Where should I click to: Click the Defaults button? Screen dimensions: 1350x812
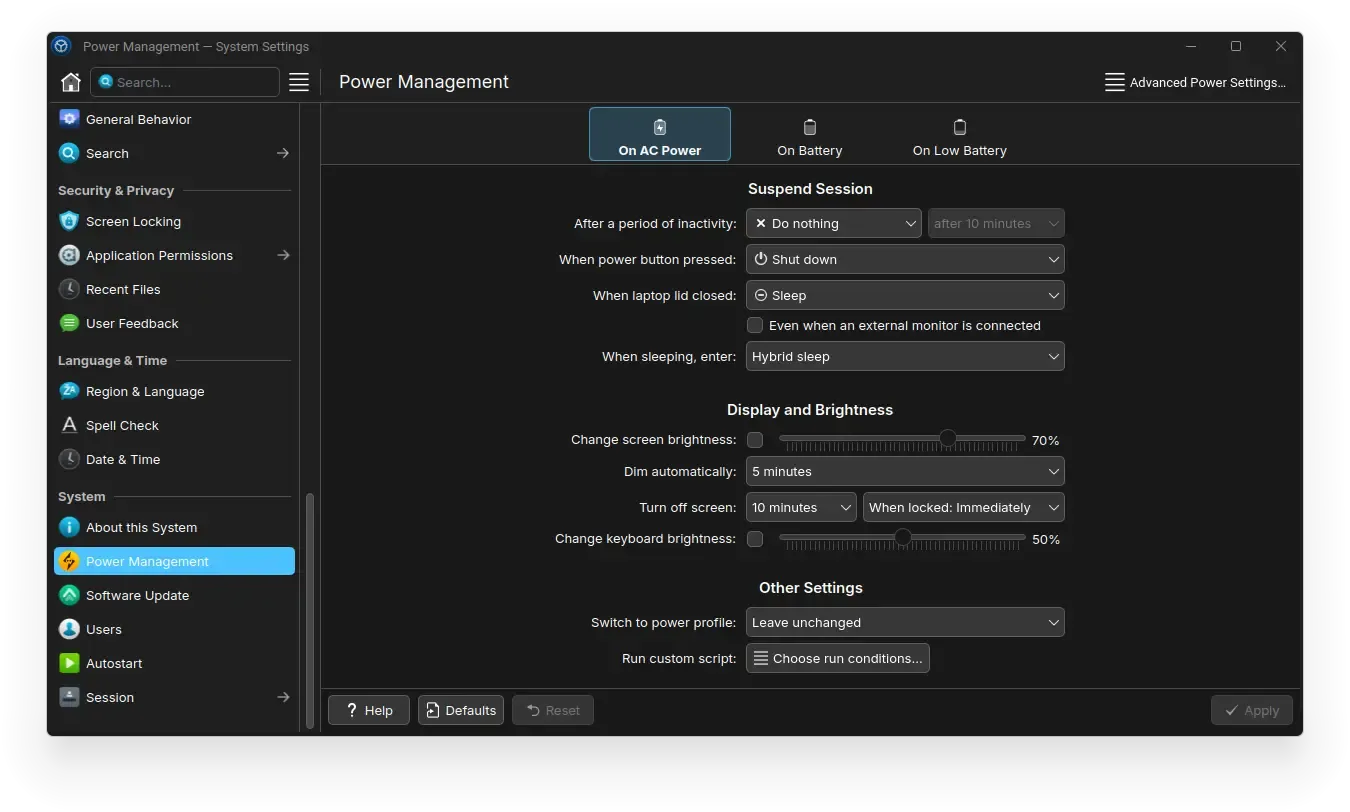pyautogui.click(x=461, y=710)
